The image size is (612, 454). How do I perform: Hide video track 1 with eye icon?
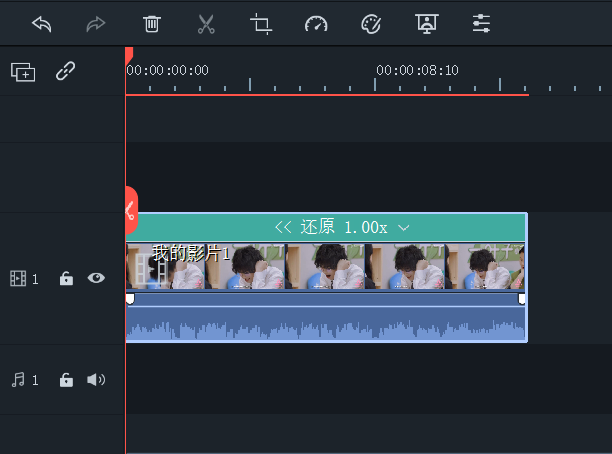pos(96,278)
